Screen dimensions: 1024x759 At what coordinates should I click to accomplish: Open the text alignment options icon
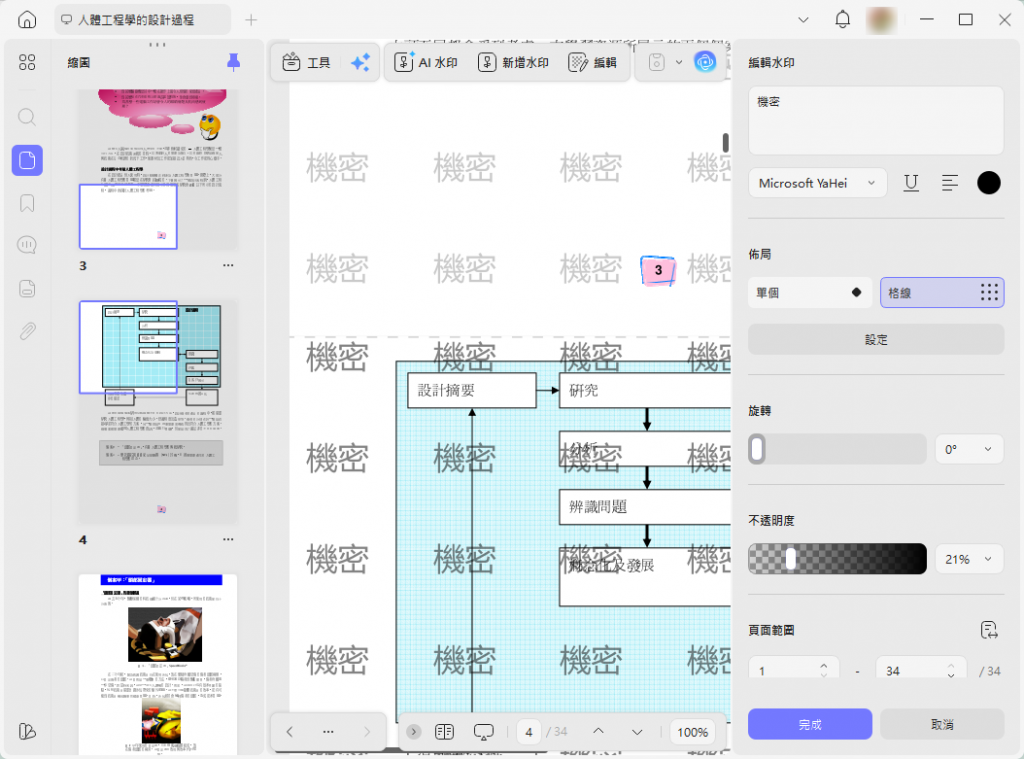(x=950, y=183)
